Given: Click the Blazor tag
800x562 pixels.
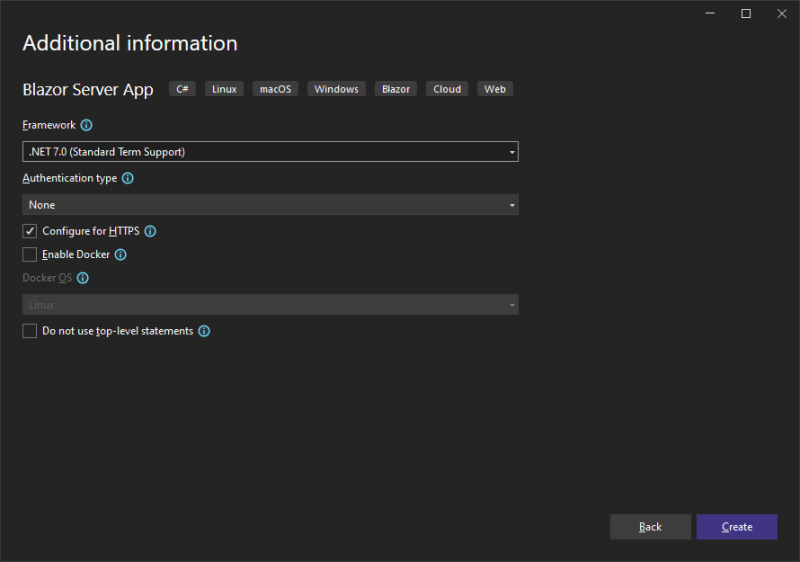Looking at the screenshot, I should click(396, 89).
